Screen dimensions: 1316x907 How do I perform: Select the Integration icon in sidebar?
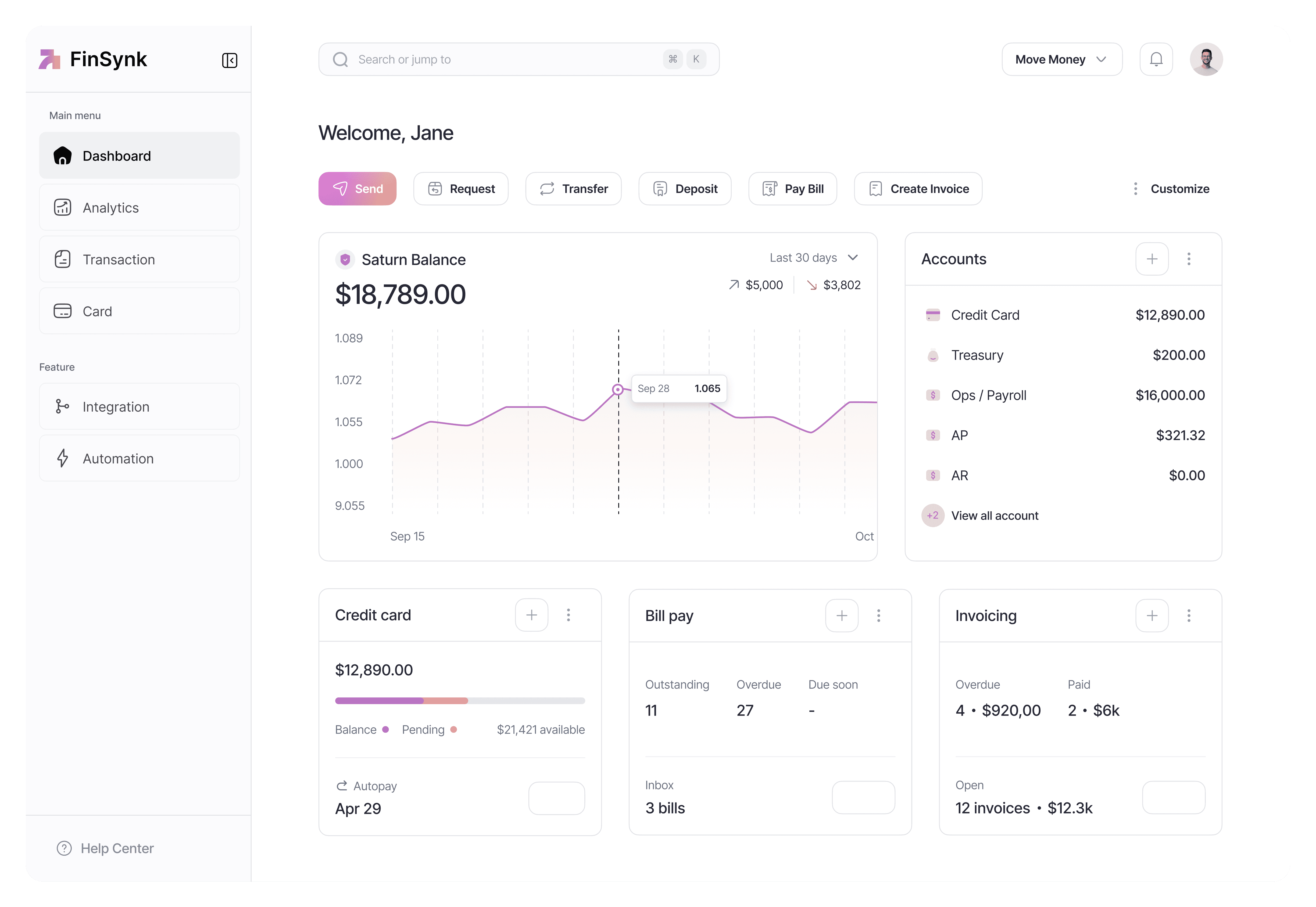pyautogui.click(x=63, y=406)
